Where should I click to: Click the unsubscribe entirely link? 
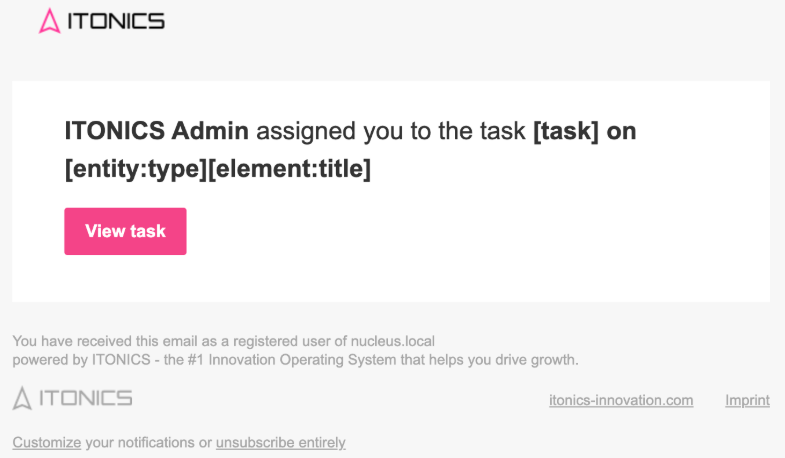point(280,442)
